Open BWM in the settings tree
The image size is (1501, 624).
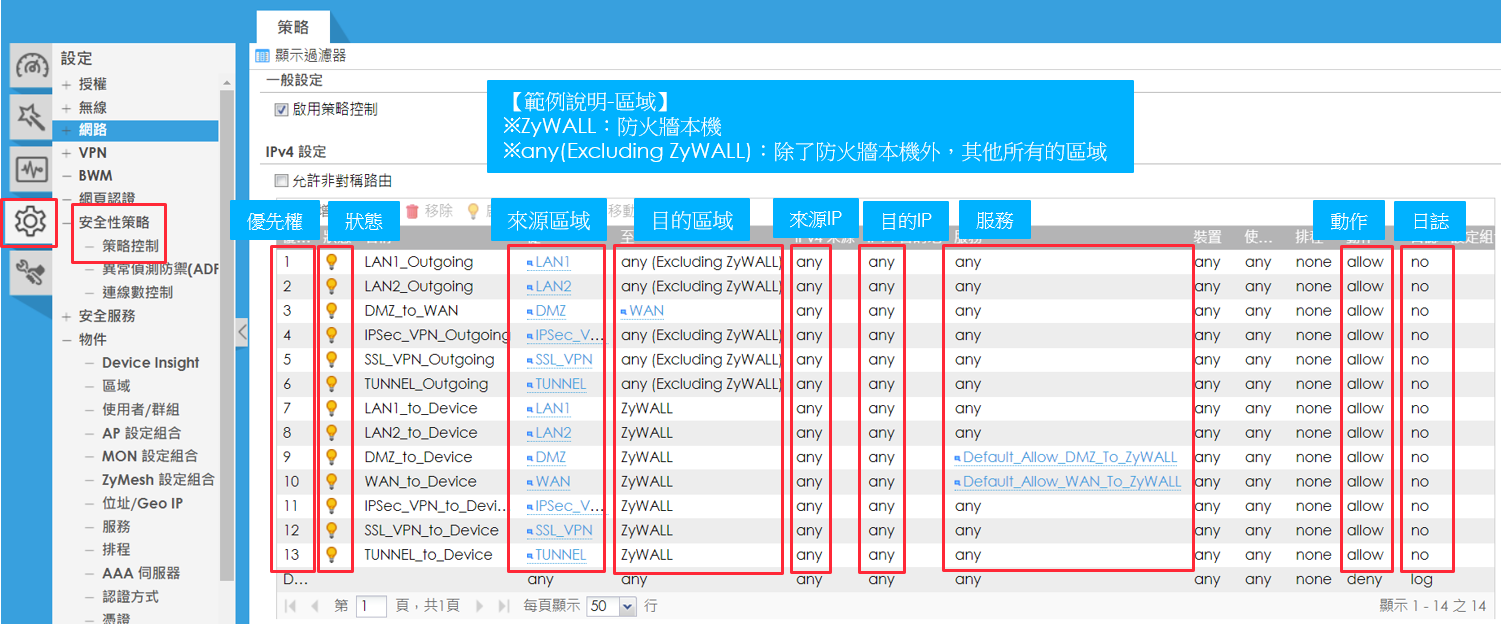coord(96,176)
